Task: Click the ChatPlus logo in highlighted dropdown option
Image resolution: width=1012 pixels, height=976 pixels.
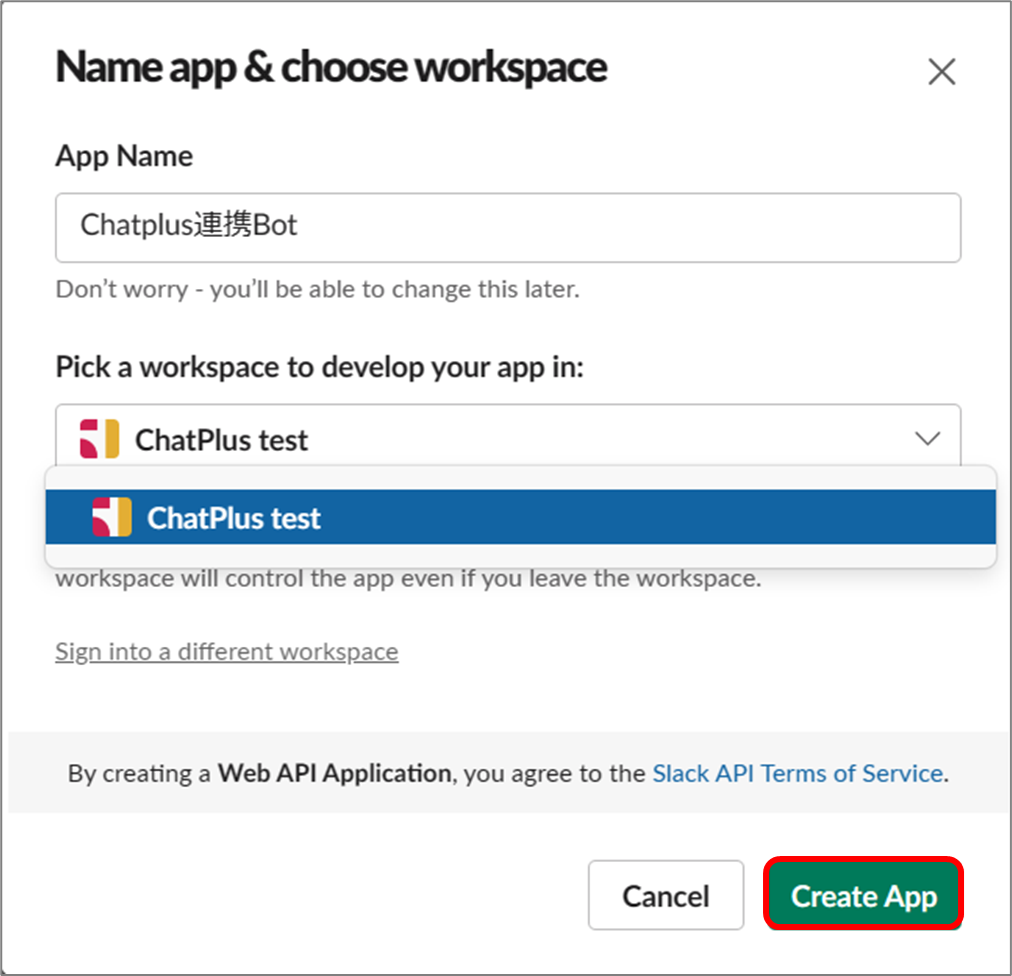Action: point(112,517)
